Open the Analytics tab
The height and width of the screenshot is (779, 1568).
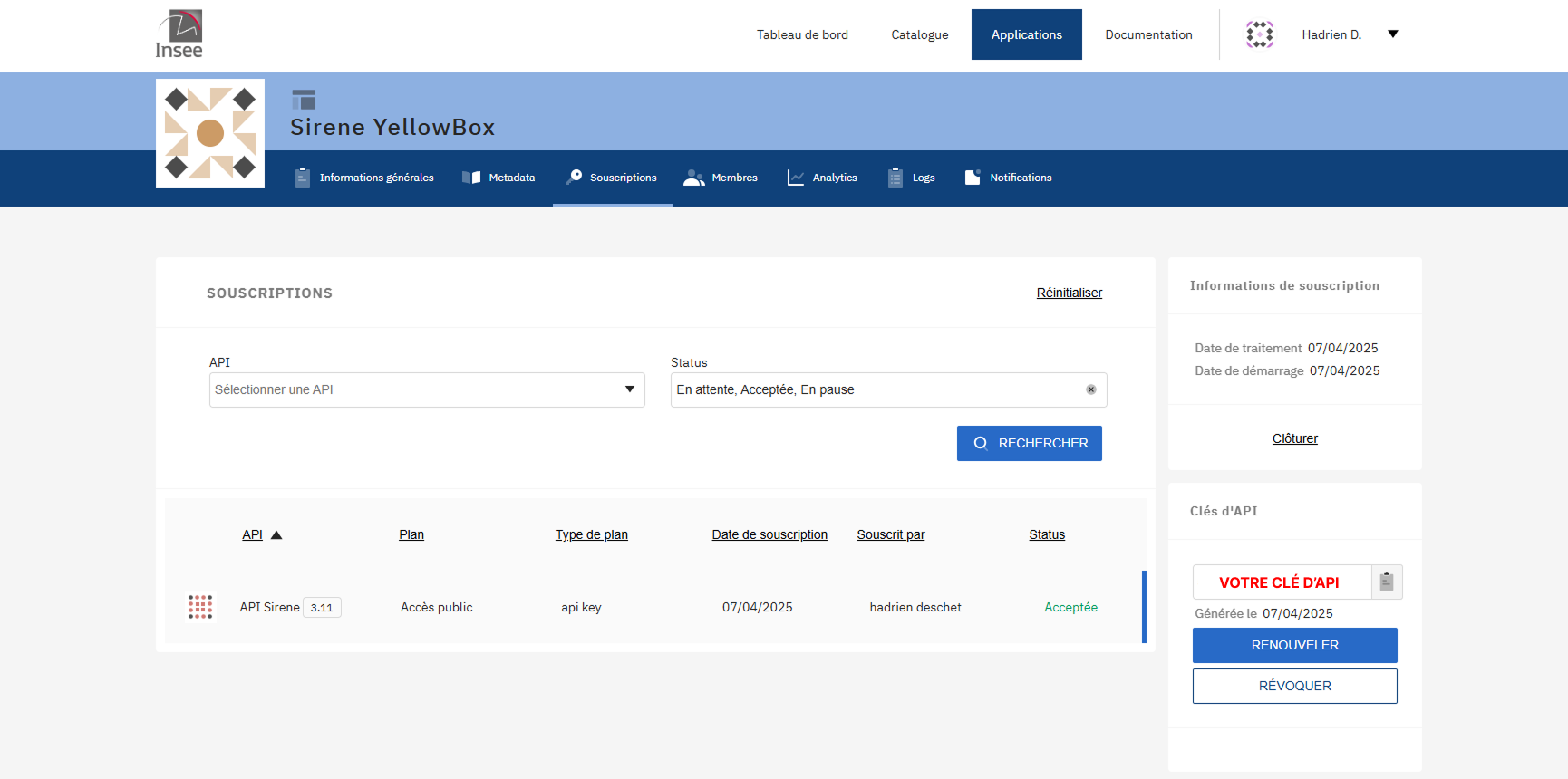[x=822, y=178]
